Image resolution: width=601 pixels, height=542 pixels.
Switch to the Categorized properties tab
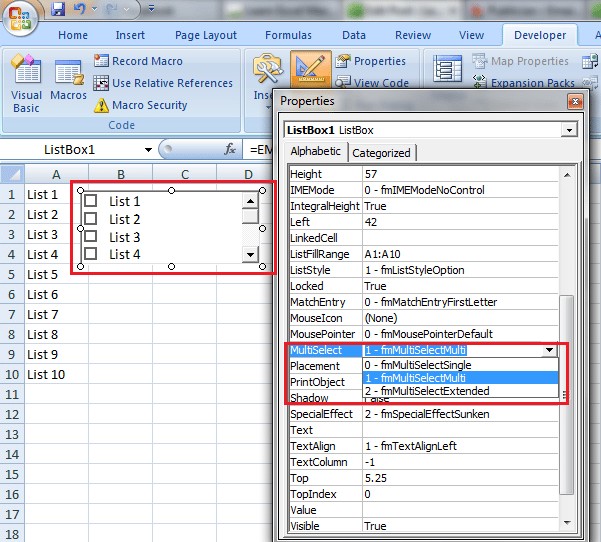point(381,153)
